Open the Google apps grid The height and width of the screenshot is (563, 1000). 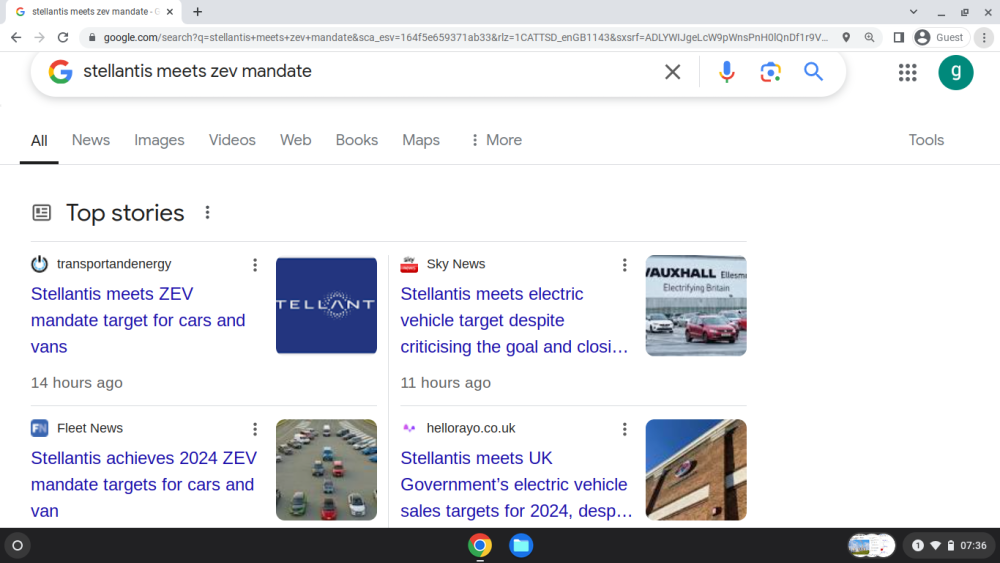tap(907, 72)
